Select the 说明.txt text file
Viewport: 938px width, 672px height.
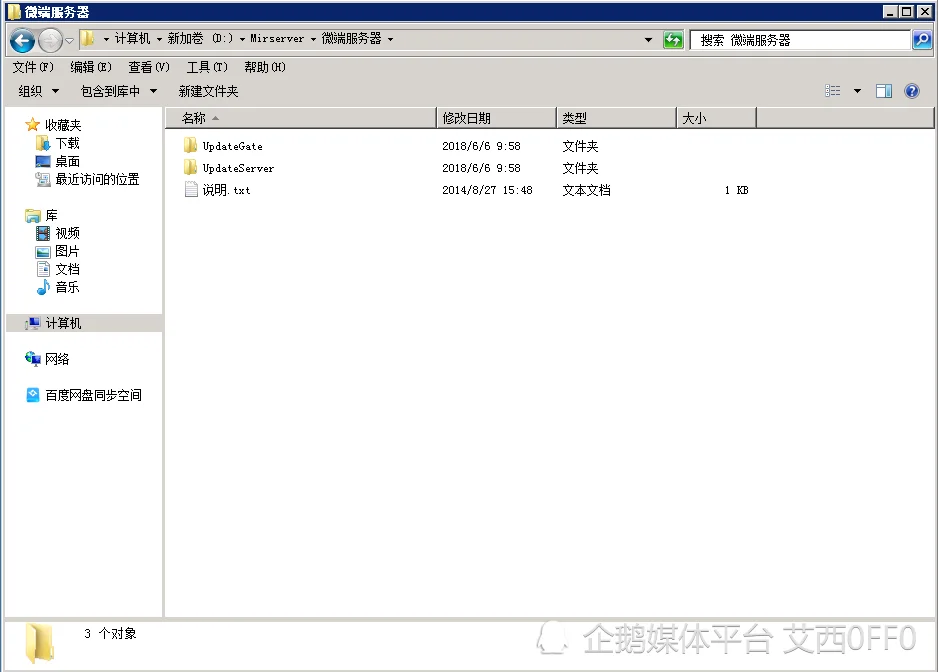226,190
